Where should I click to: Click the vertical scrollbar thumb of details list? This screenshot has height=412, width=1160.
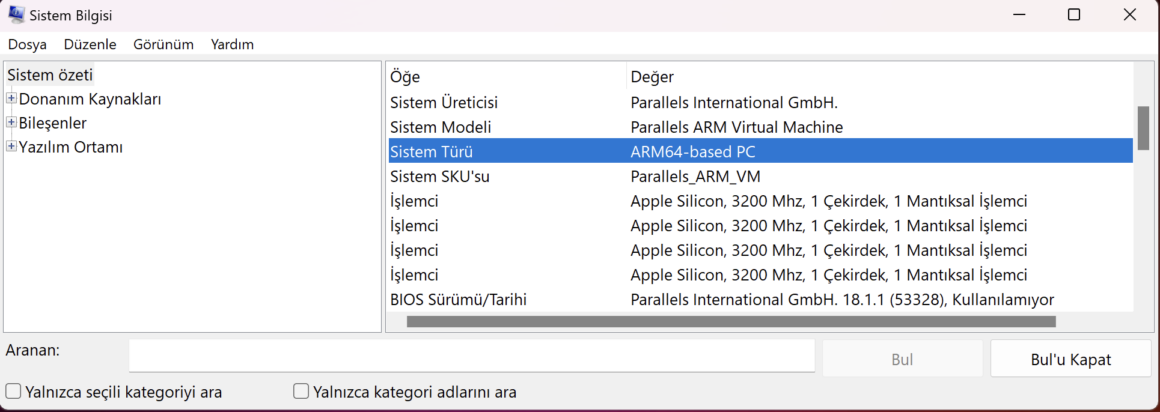point(1143,127)
